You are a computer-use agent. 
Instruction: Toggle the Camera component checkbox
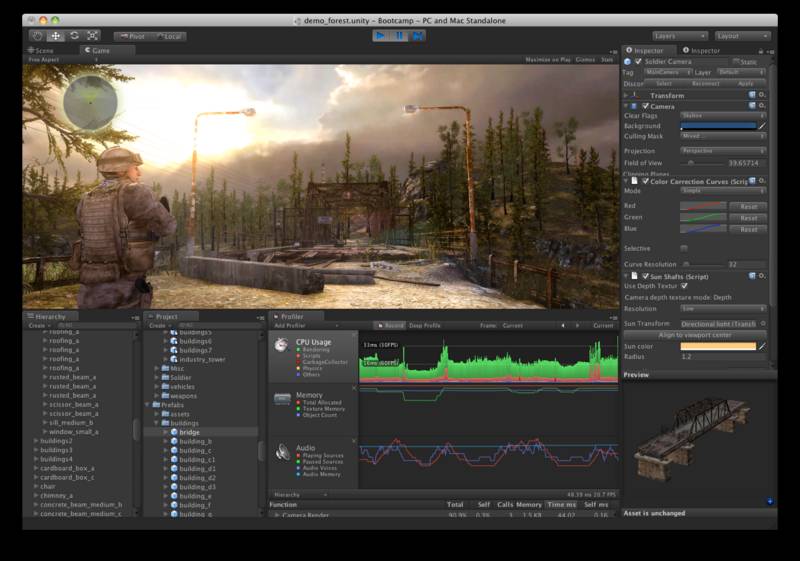coord(645,106)
